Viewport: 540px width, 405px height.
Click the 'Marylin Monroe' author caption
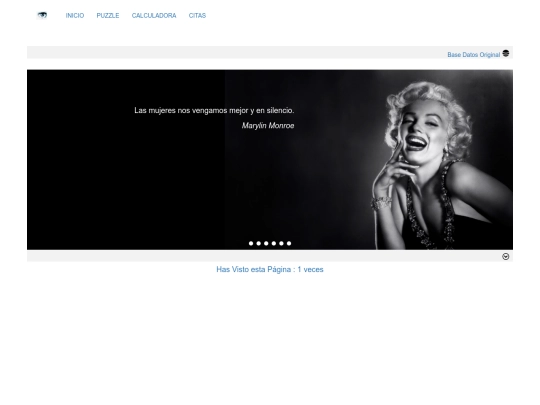[x=268, y=126]
